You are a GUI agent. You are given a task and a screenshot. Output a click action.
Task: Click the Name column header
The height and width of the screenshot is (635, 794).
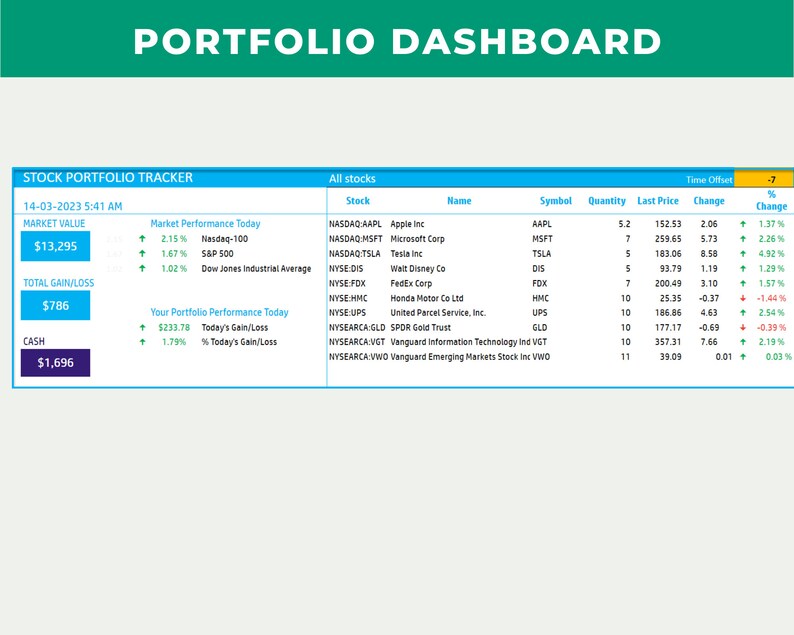[459, 201]
